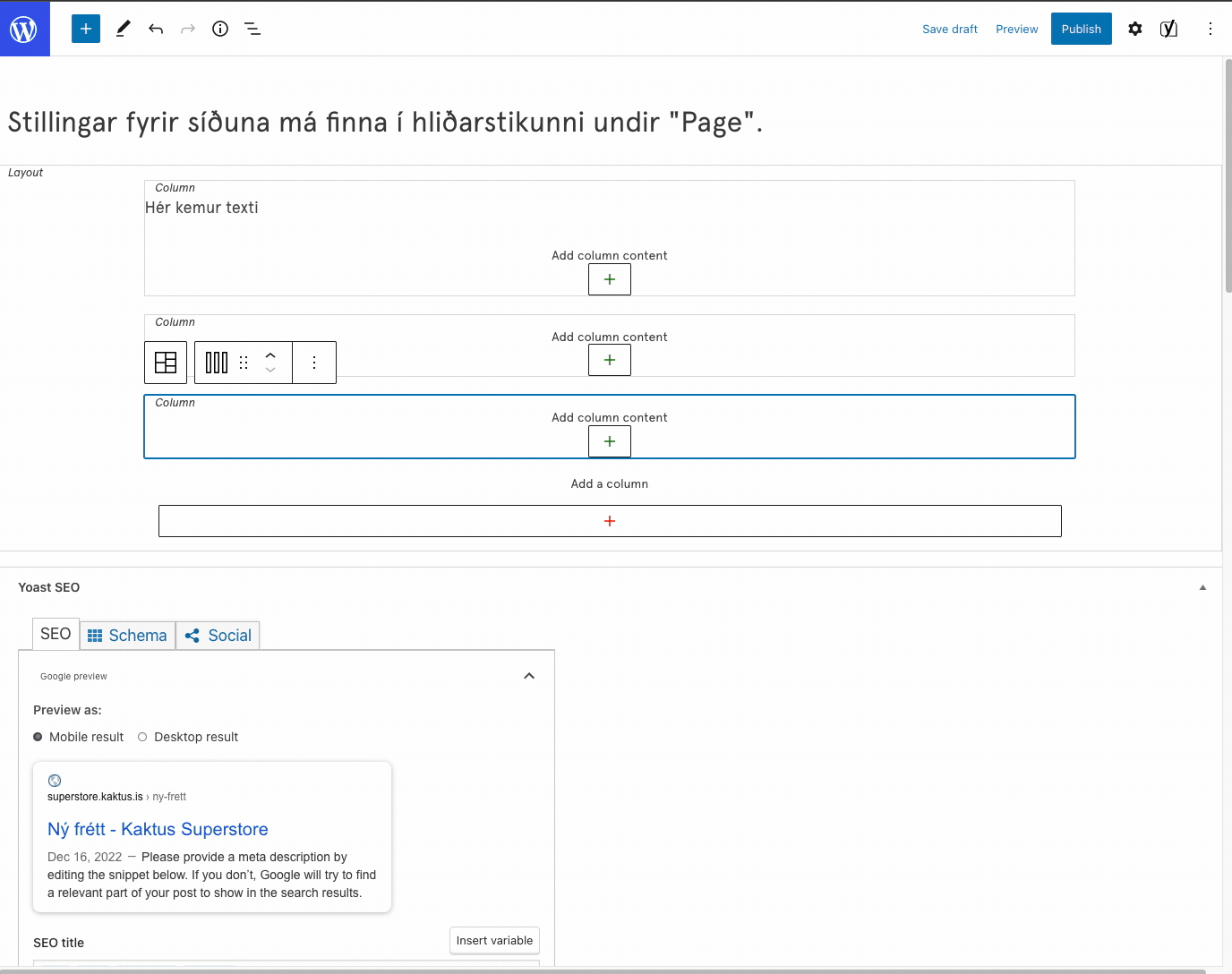Viewport: 1232px width, 974px height.
Task: Select the Tools pencil icon
Action: tap(124, 29)
